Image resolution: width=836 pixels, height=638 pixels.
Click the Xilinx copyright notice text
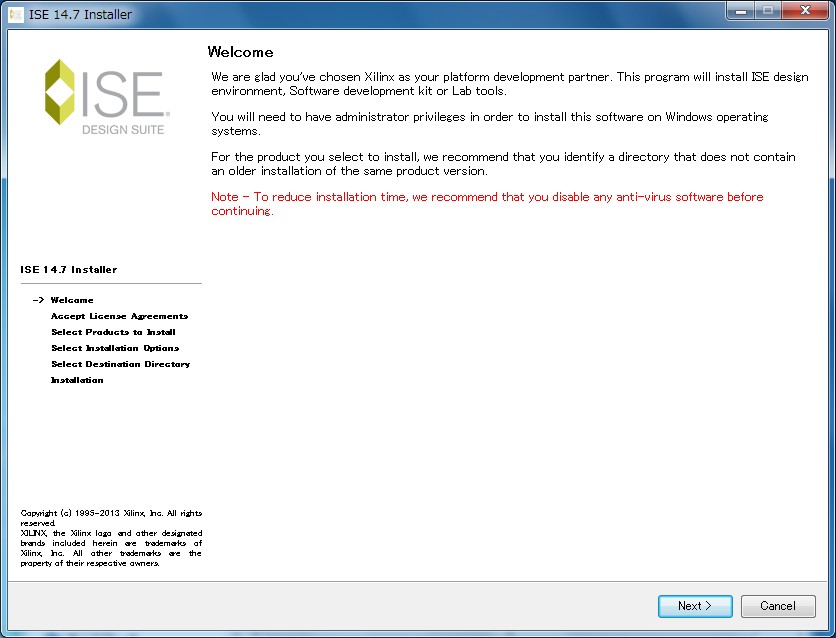coord(111,538)
